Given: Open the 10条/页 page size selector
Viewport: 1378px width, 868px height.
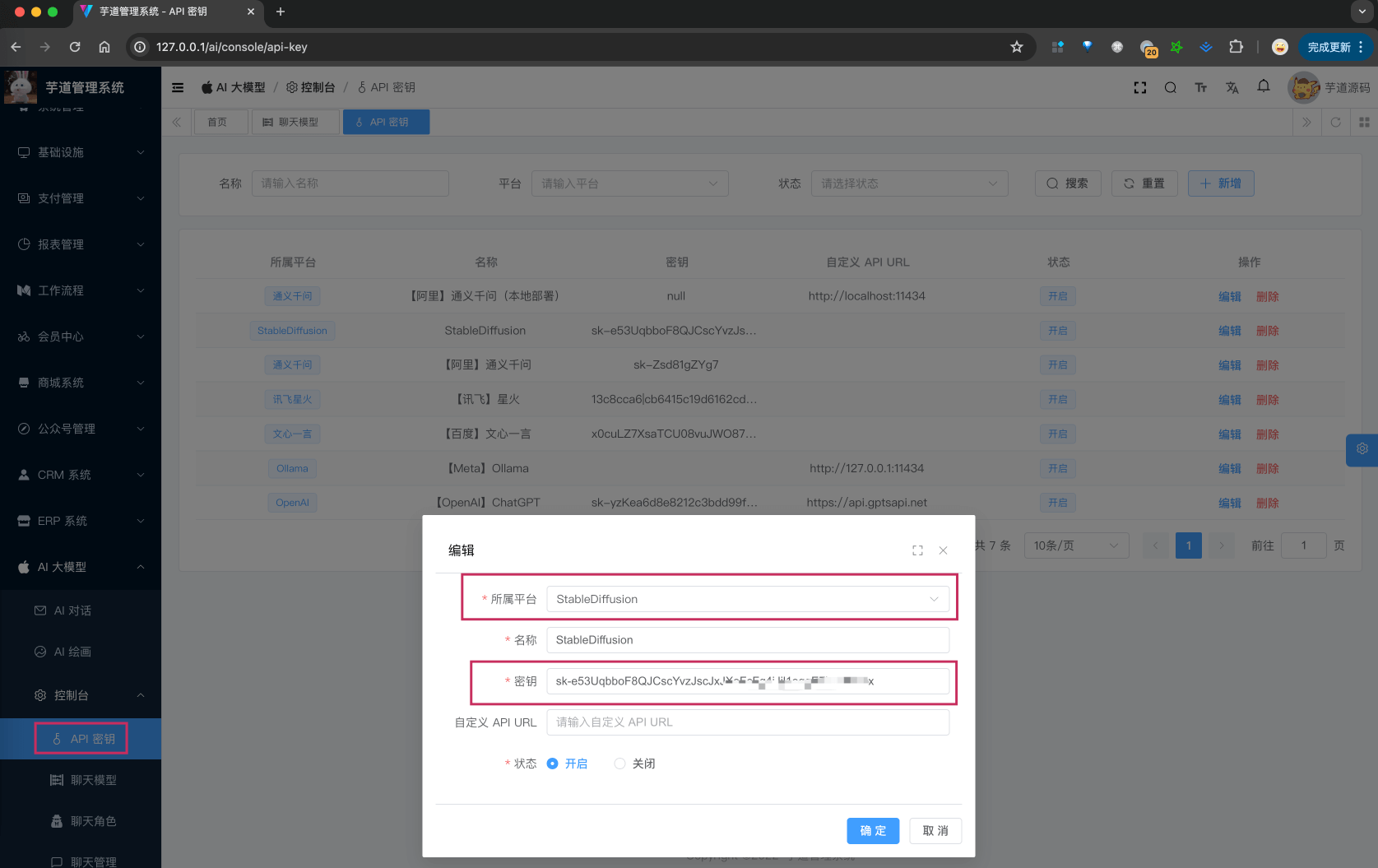Looking at the screenshot, I should [x=1076, y=545].
